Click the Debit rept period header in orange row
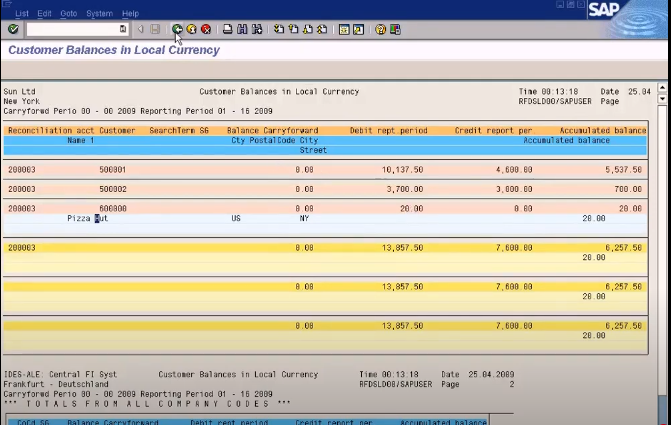This screenshot has width=671, height=425. click(389, 131)
